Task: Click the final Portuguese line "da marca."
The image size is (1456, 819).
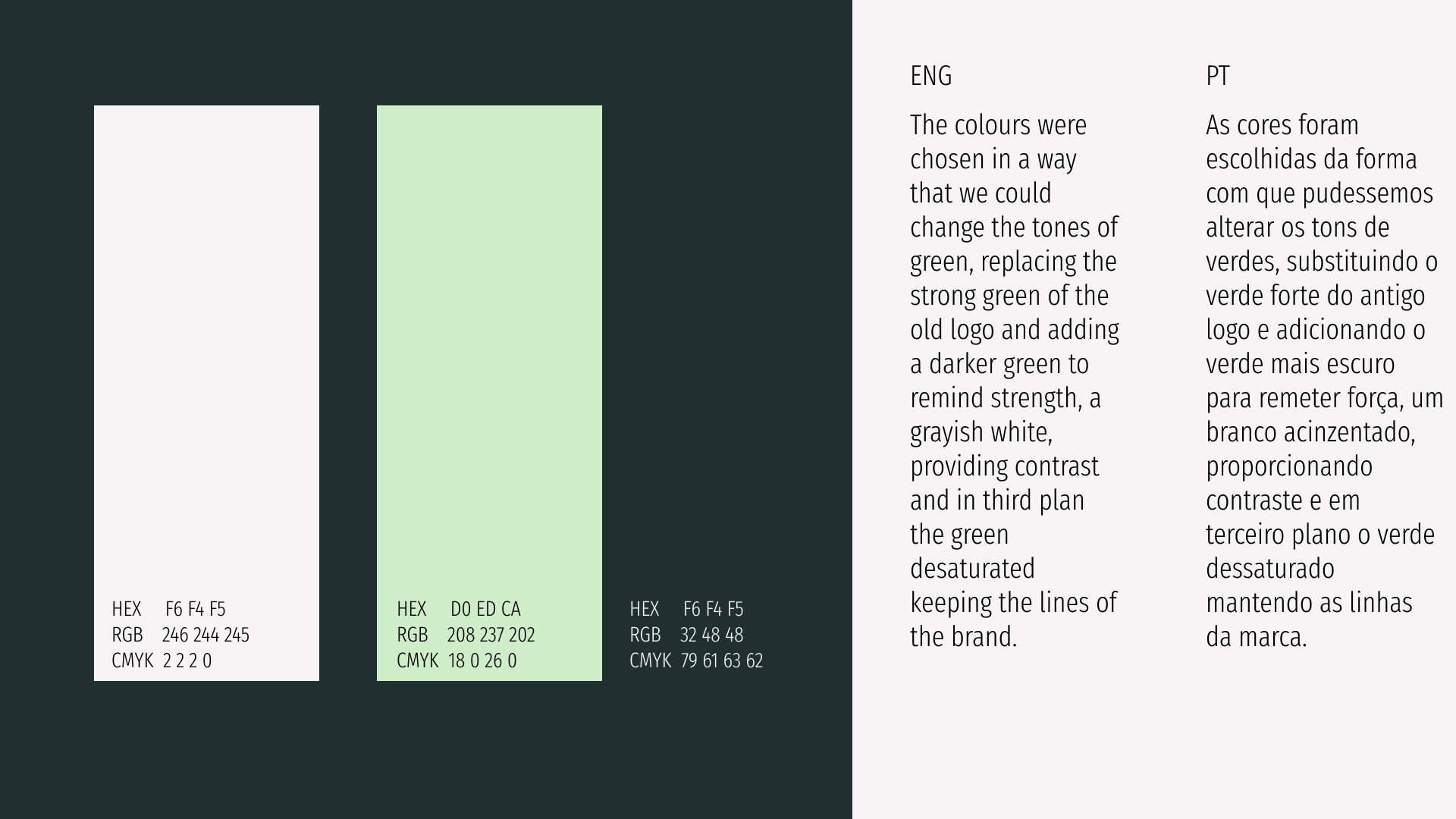Action: 1256,637
